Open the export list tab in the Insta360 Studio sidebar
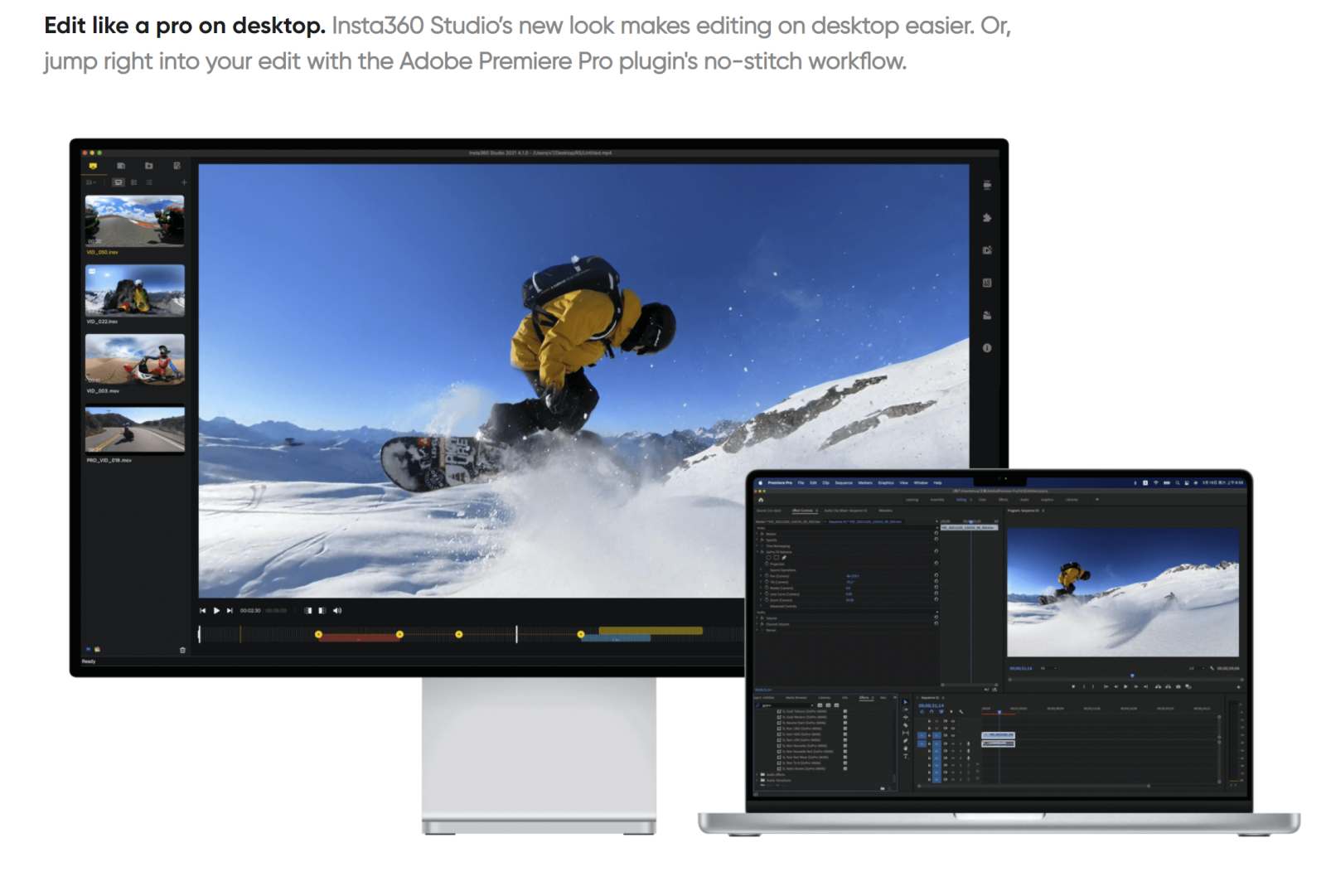The image size is (1326, 896). pyautogui.click(x=177, y=166)
